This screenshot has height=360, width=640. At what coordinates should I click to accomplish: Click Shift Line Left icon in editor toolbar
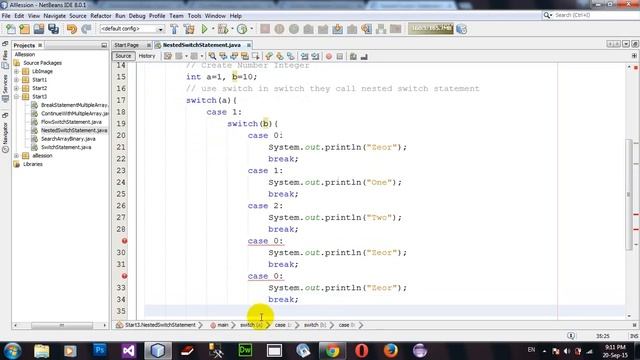304,56
